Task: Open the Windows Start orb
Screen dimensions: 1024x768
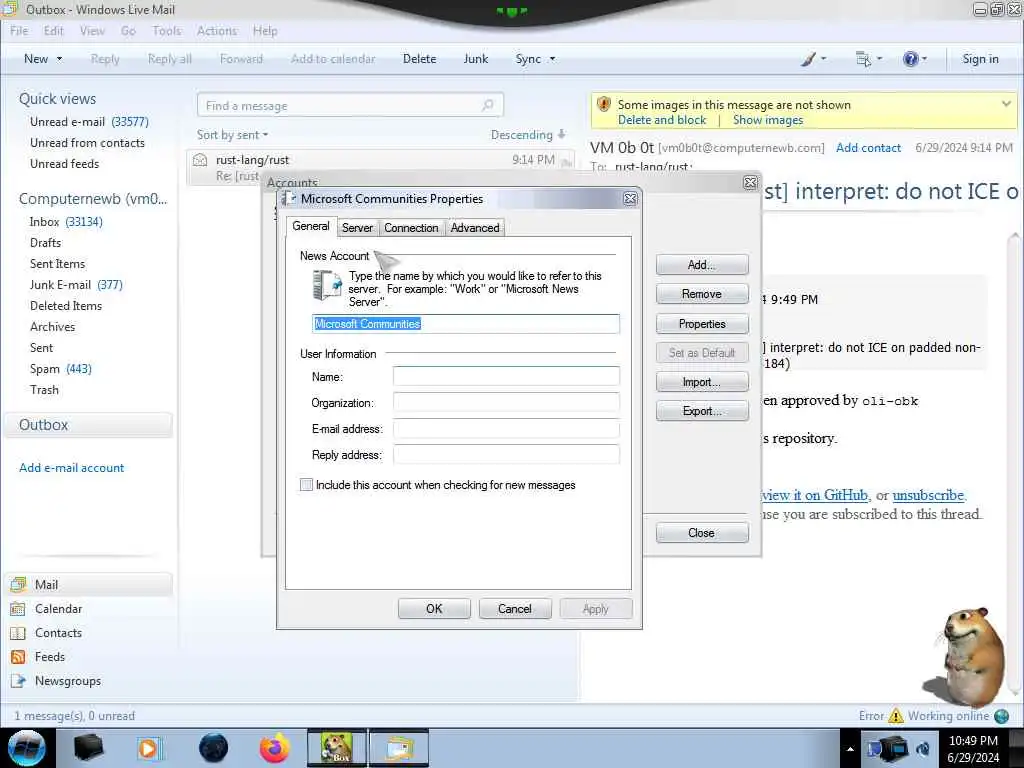Action: click(x=27, y=748)
